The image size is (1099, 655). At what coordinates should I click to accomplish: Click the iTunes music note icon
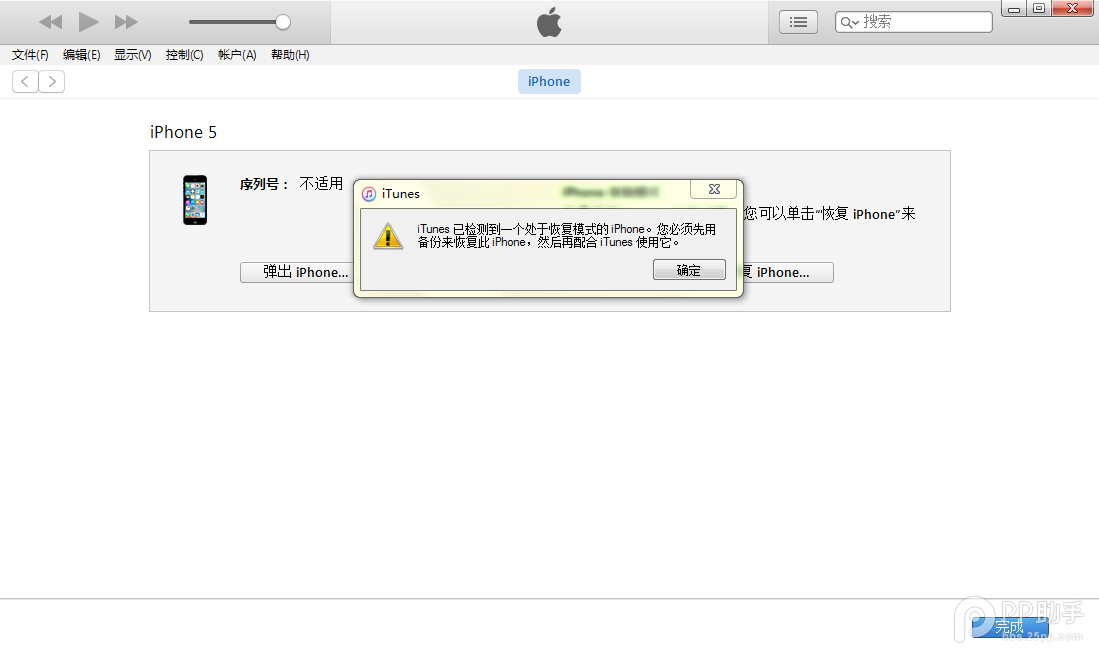tap(369, 194)
